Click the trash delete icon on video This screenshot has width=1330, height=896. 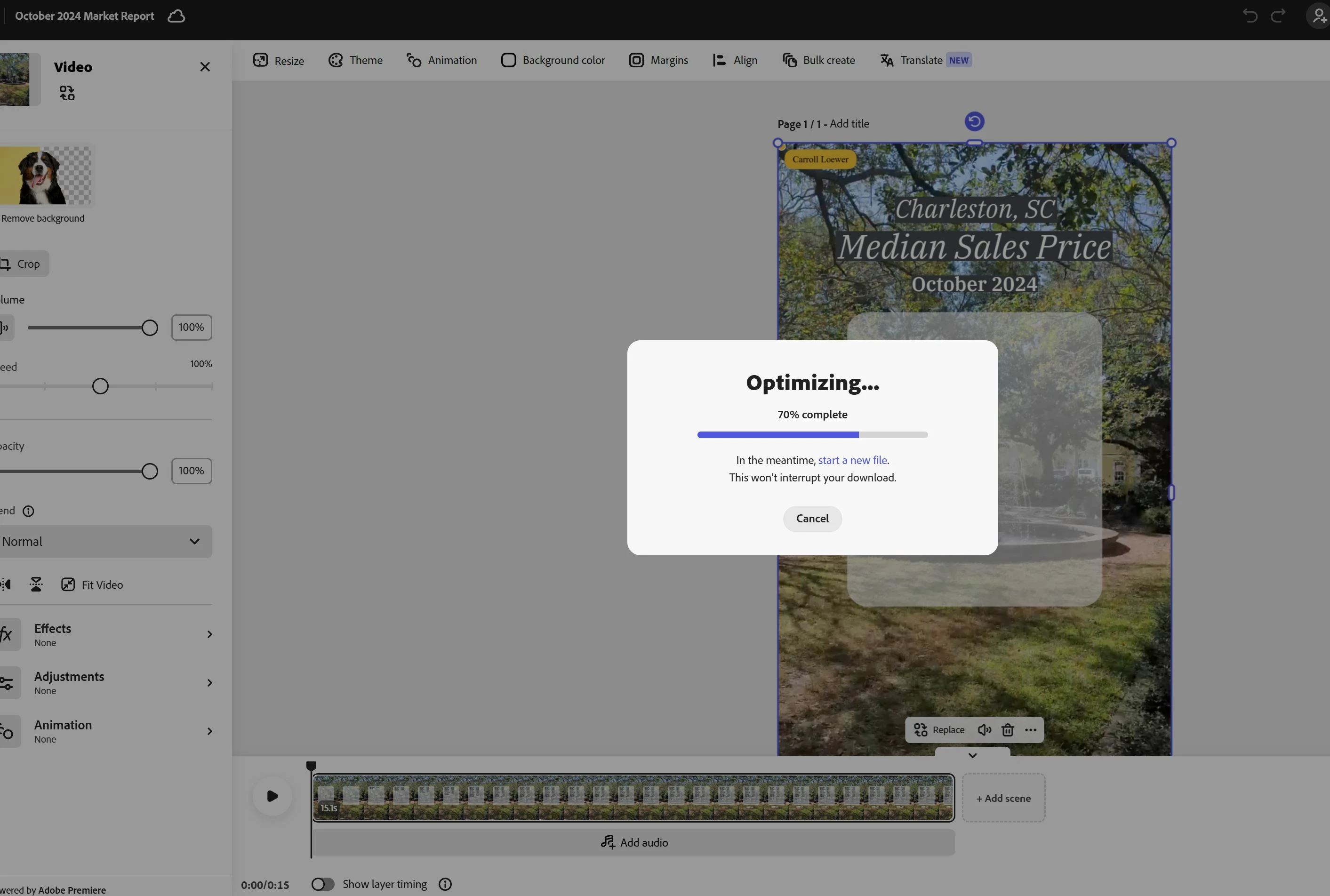[1008, 730]
